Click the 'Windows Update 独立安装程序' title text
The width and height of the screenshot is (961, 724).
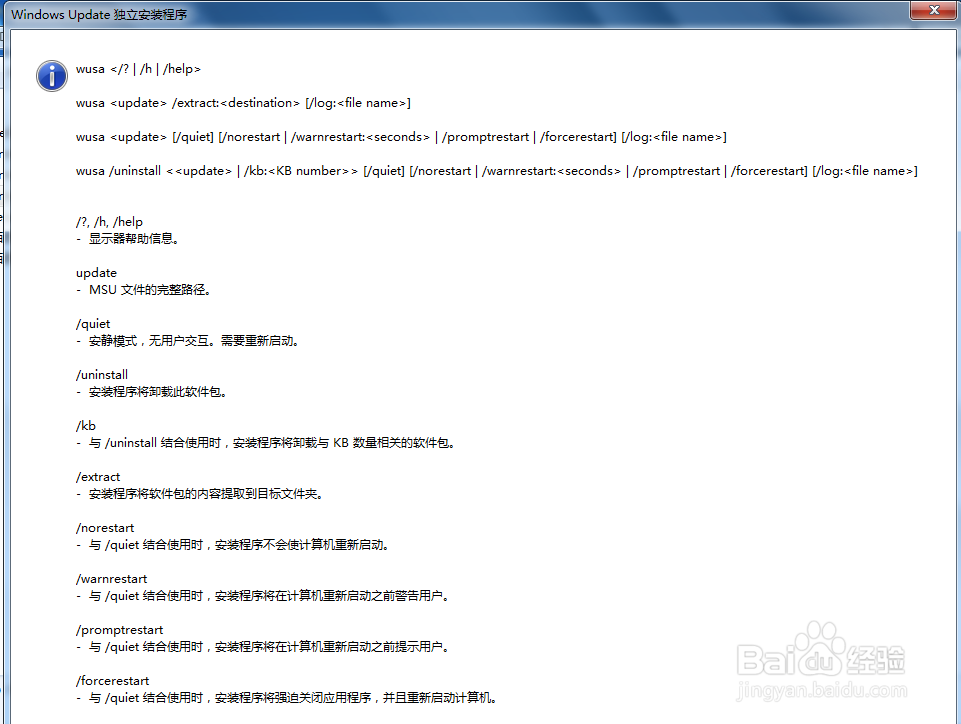click(x=99, y=14)
